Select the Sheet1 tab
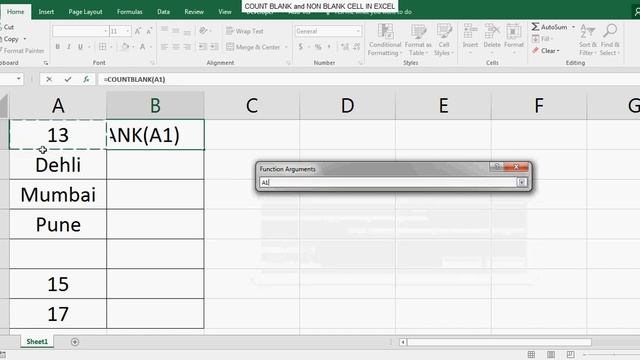 point(37,342)
